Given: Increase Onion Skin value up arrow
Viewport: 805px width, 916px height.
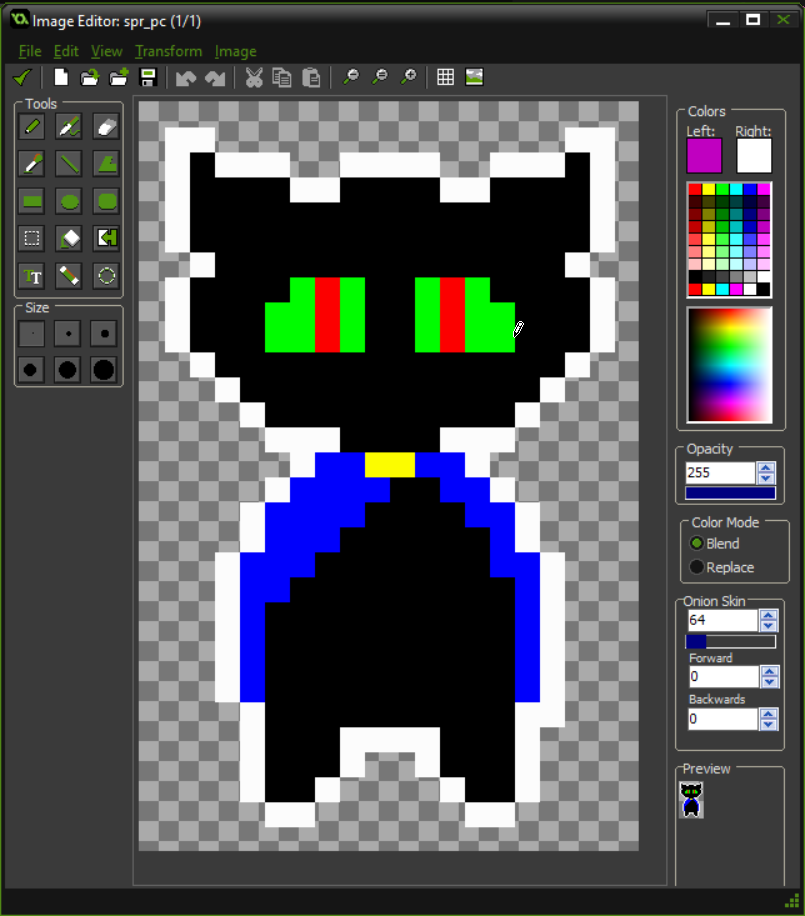Looking at the screenshot, I should click(x=769, y=615).
